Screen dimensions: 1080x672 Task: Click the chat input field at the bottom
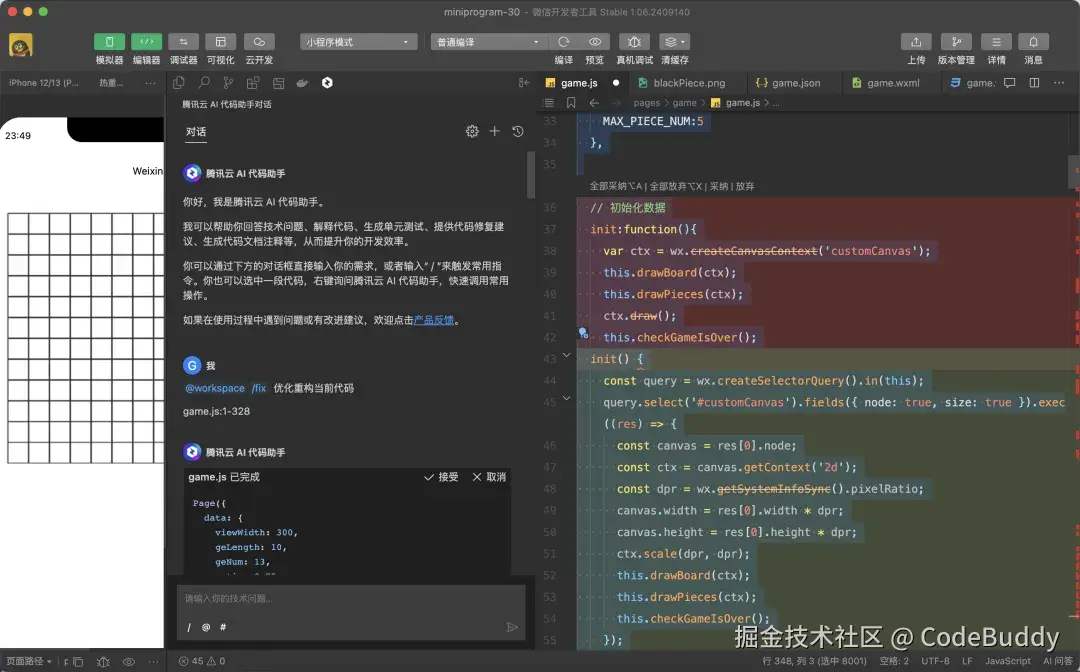350,600
